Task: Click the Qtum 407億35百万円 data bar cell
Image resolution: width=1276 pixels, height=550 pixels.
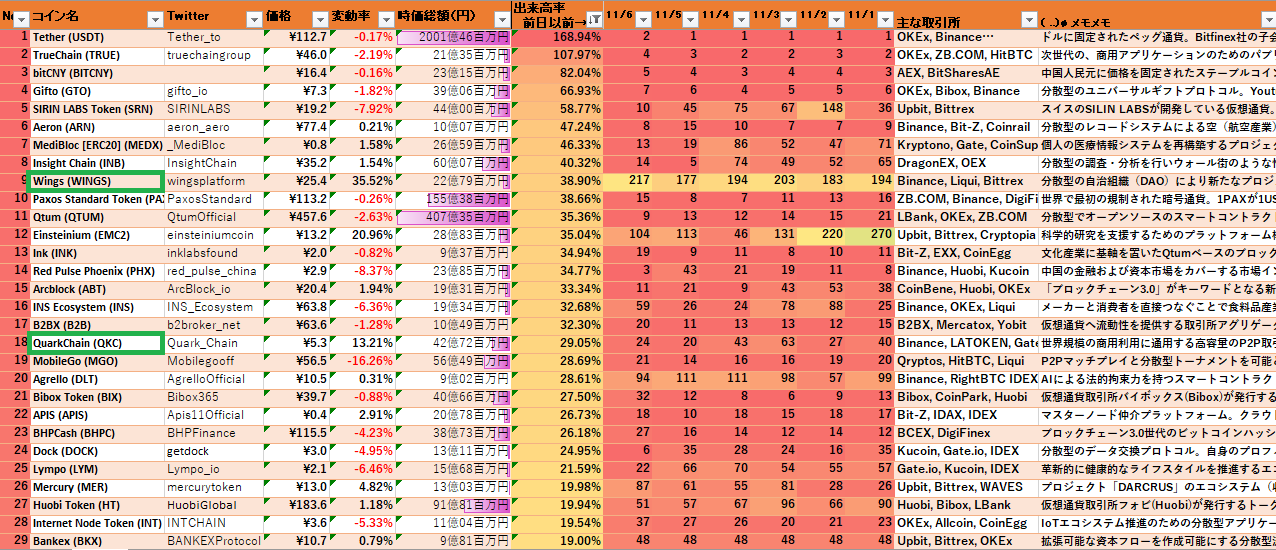Action: [453, 217]
